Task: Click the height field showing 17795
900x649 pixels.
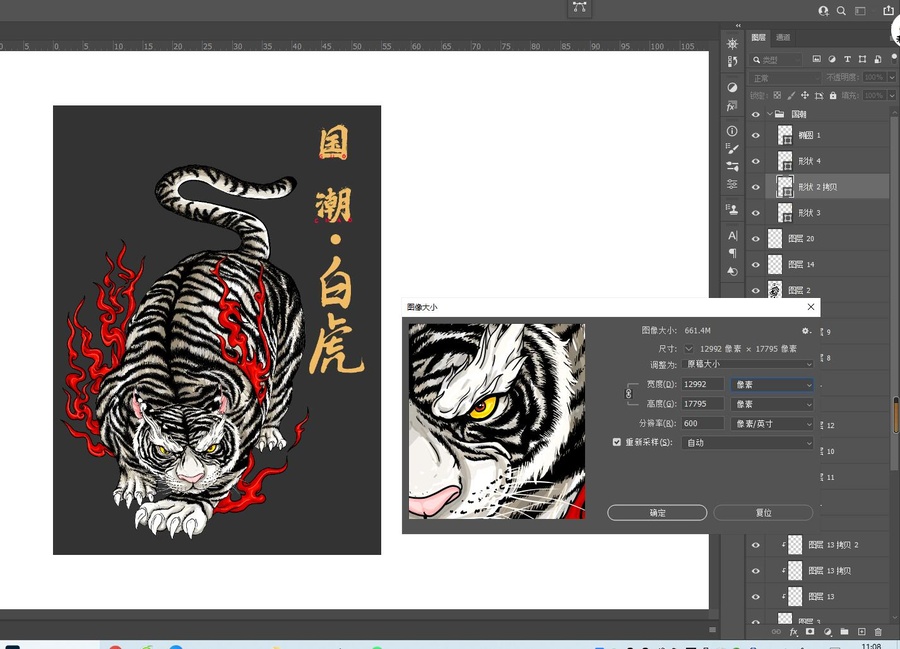Action: (703, 404)
